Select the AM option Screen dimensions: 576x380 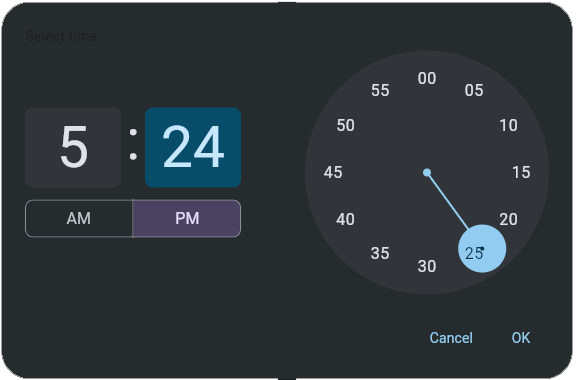[x=79, y=219]
